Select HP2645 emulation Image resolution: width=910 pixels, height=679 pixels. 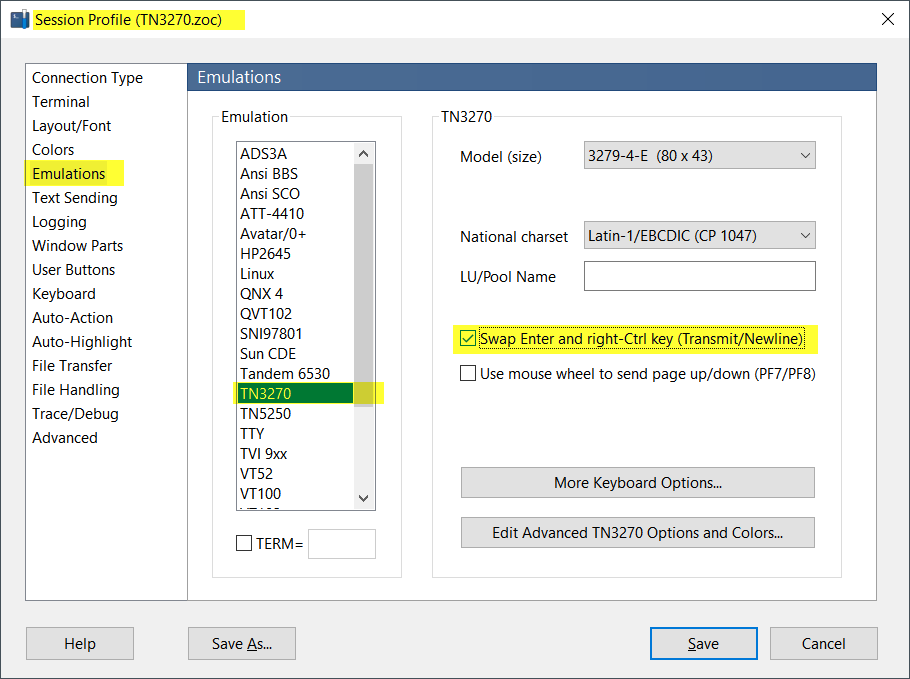pos(295,254)
